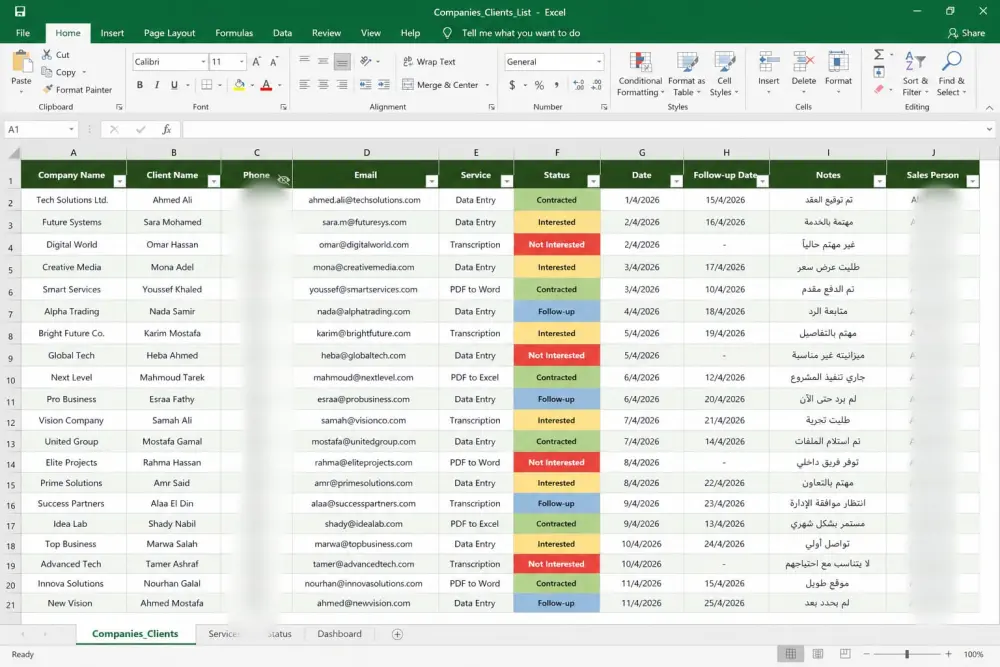Switch to the Formulas ribbon tab
The width and height of the screenshot is (1000, 667).
pyautogui.click(x=234, y=33)
